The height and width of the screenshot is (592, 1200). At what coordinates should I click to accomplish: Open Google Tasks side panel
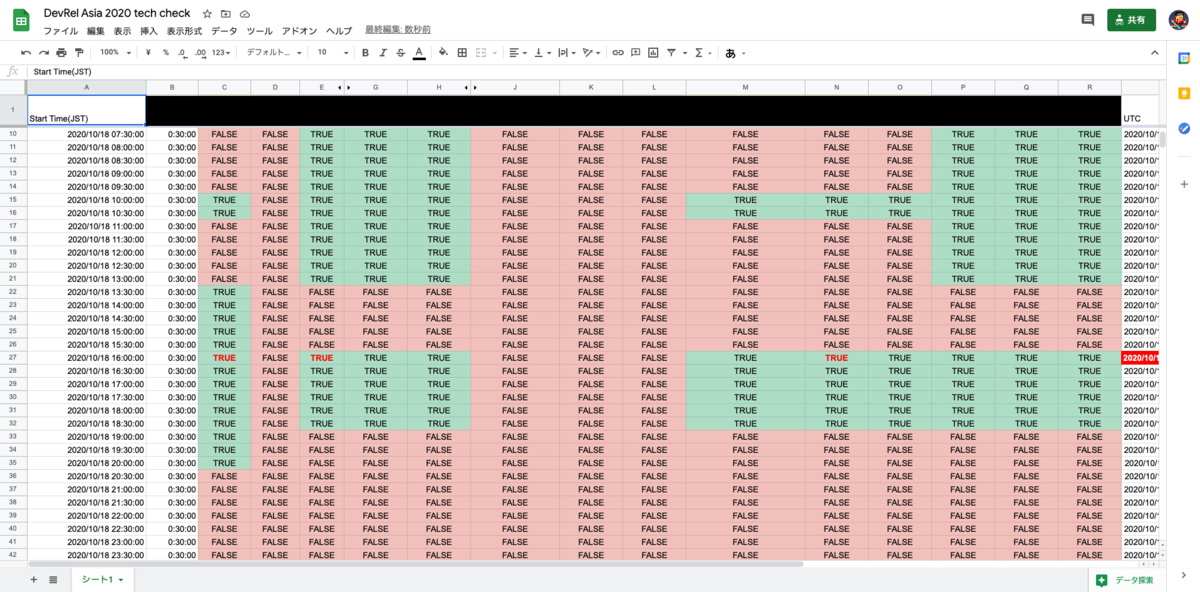tap(1184, 128)
